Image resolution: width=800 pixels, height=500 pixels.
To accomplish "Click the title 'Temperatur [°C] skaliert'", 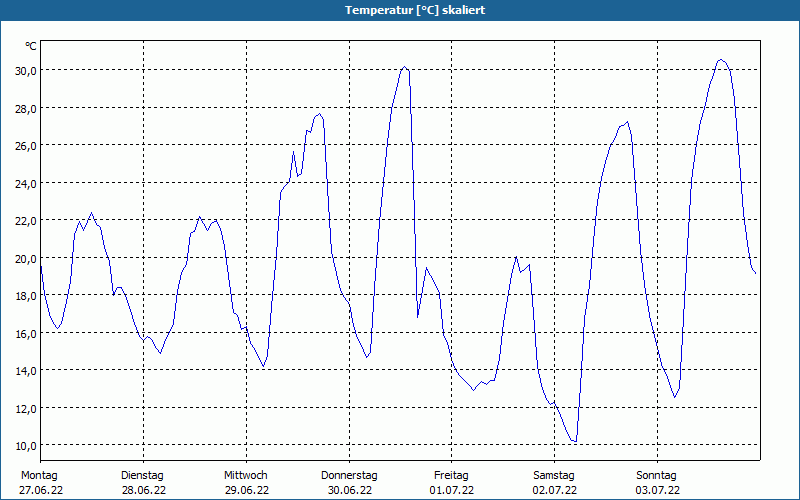I will 415,10.
